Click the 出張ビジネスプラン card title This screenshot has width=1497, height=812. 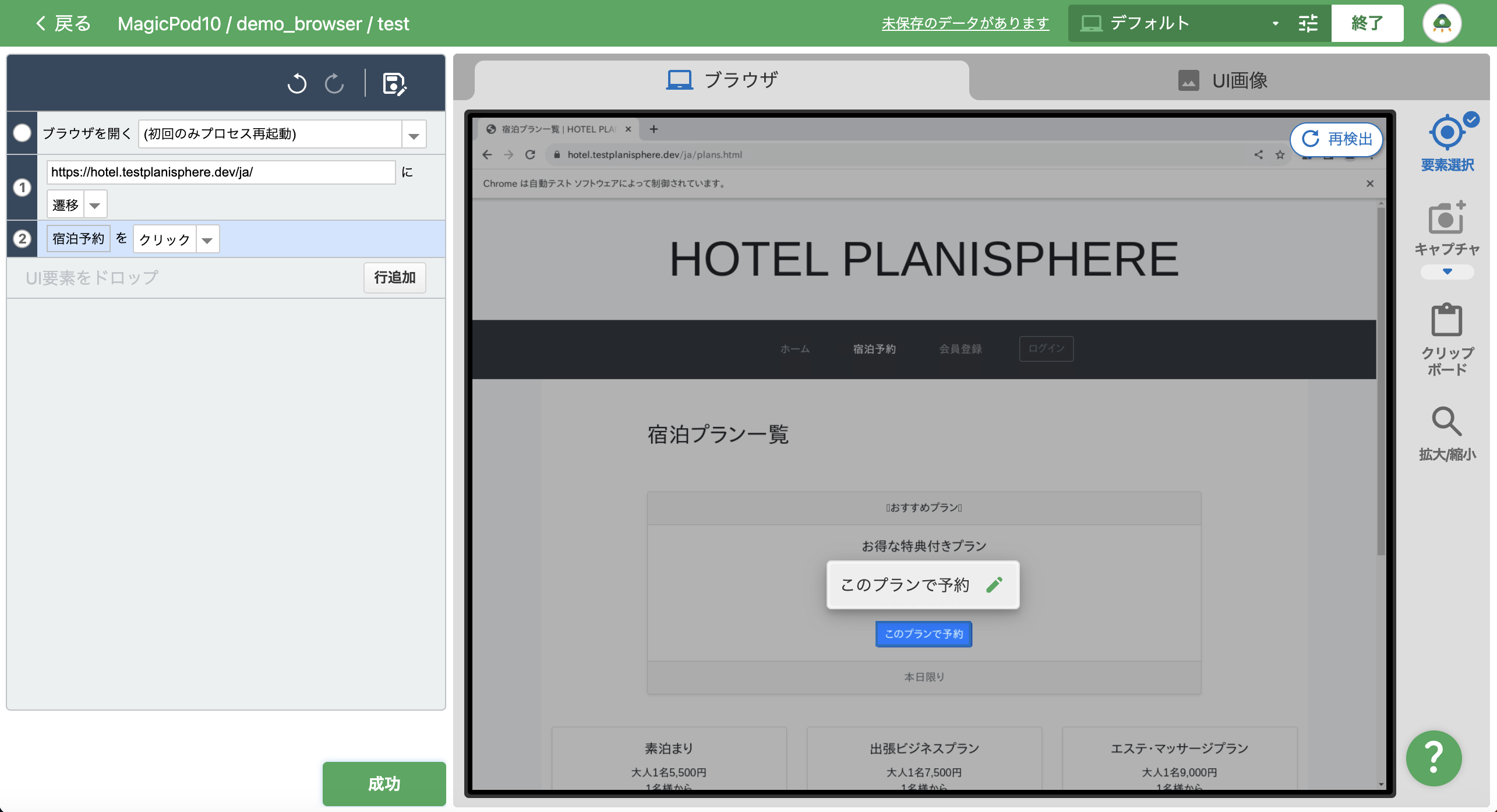[x=924, y=748]
